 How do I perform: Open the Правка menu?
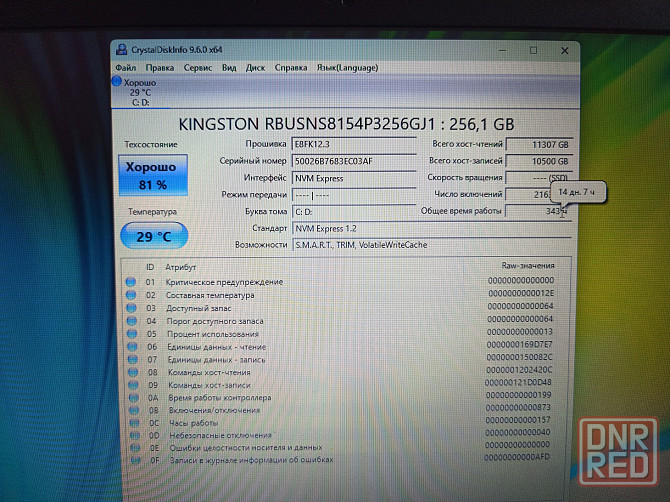point(159,68)
